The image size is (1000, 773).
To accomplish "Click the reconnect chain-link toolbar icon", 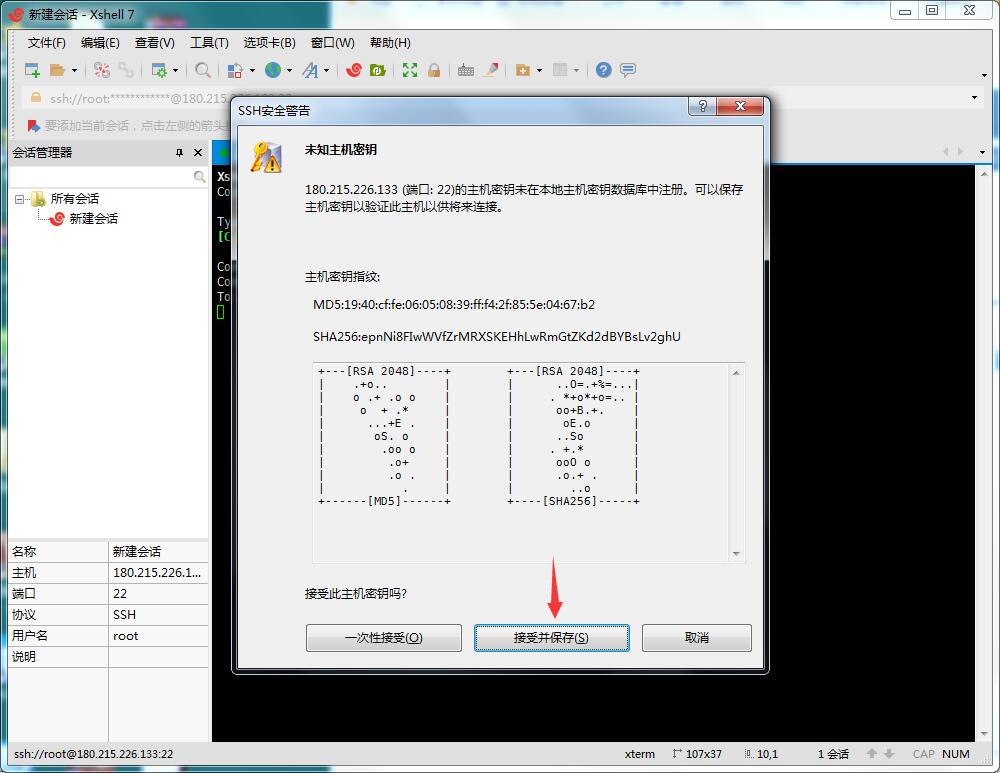I will [126, 70].
